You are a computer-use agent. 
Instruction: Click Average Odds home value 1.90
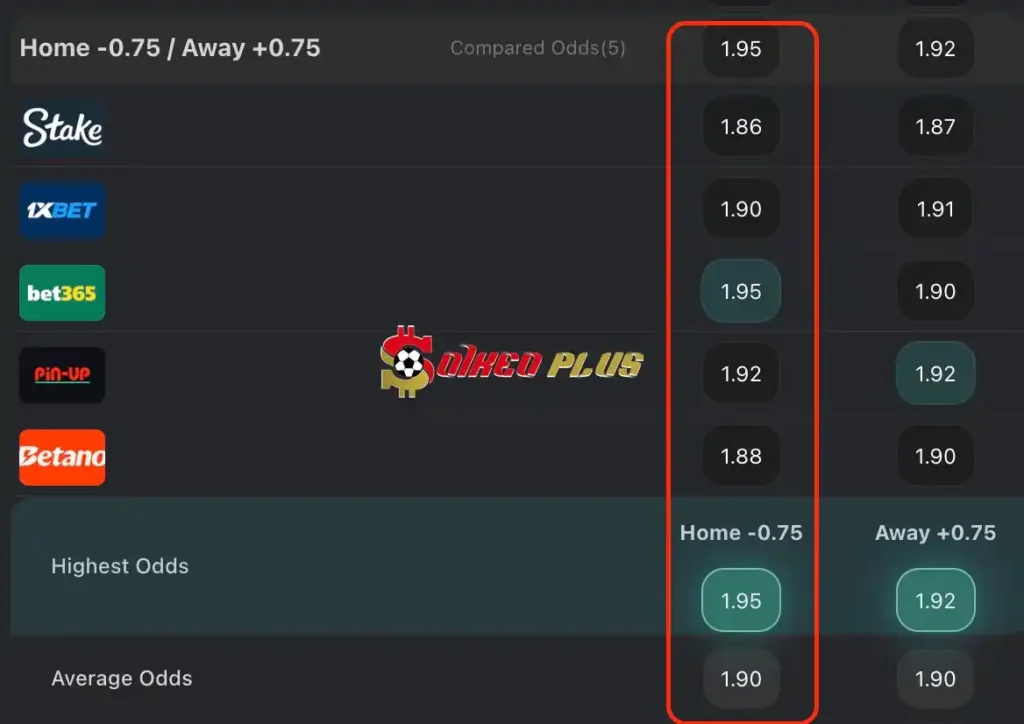click(x=741, y=678)
